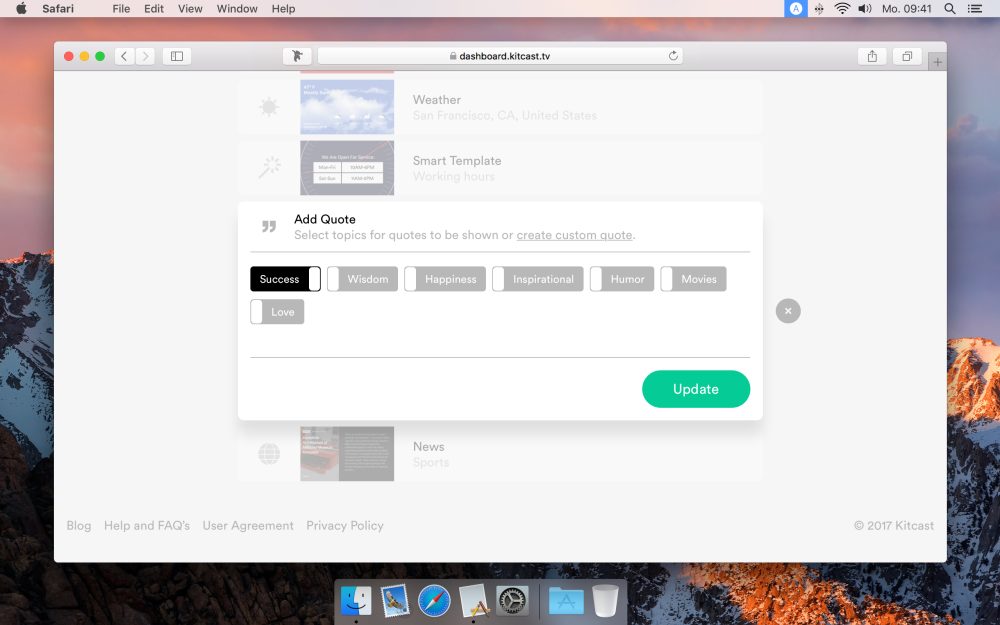This screenshot has width=1000, height=625.
Task: Select the News row title
Action: [x=429, y=446]
